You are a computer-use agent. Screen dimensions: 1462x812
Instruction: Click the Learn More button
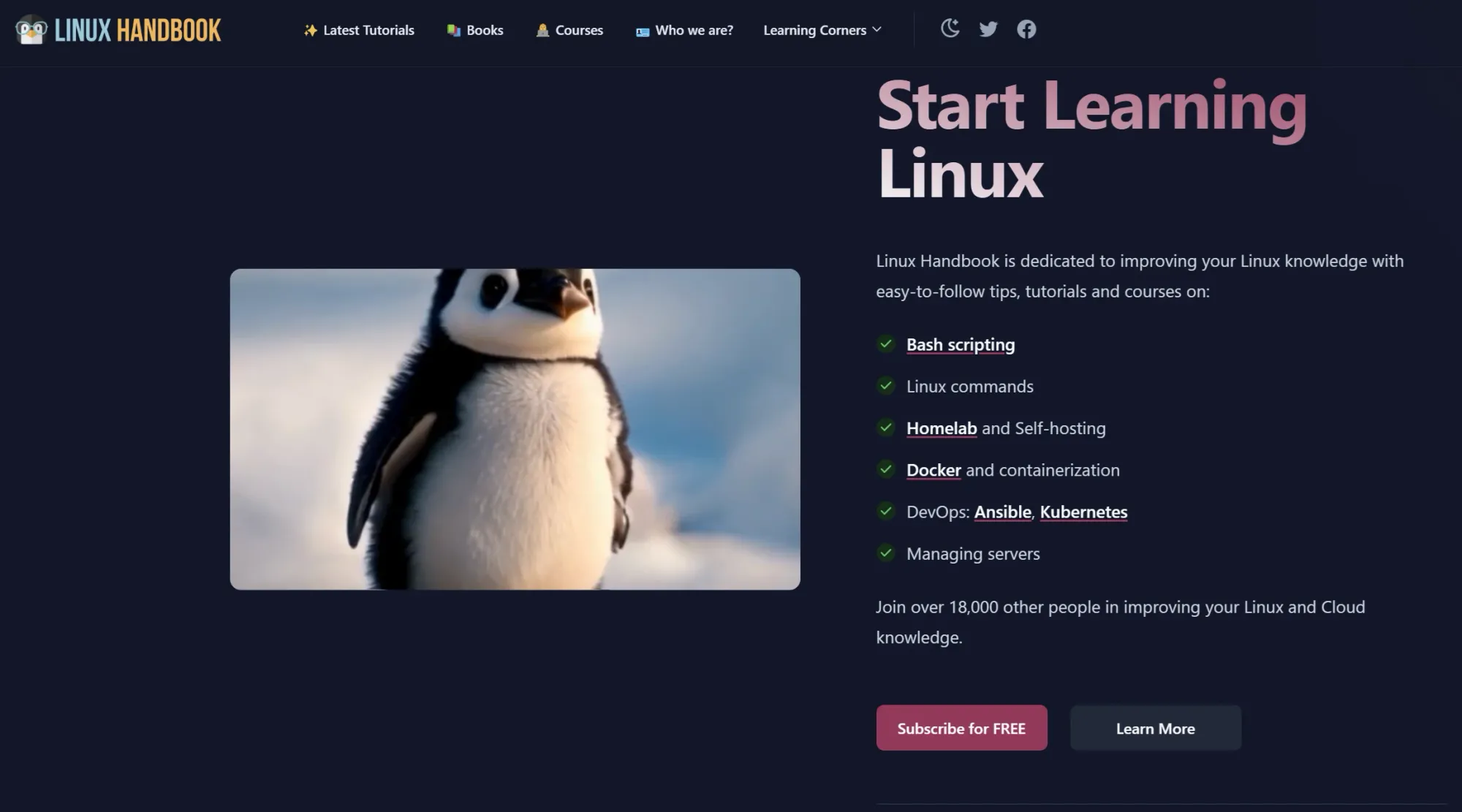(1155, 727)
